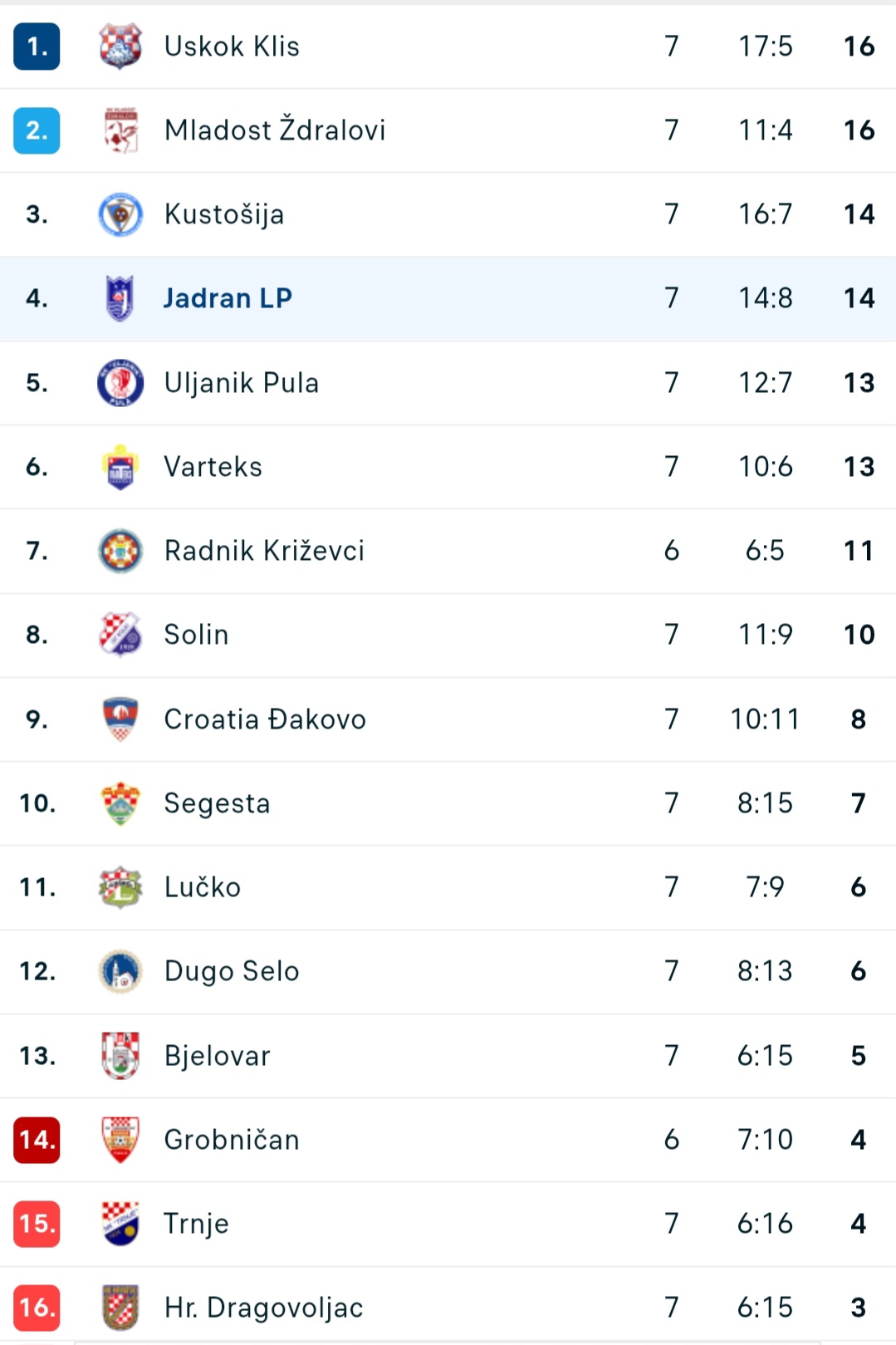Tap the Hr. Dragovoljac team name
The width and height of the screenshot is (896, 1345).
tap(264, 1308)
